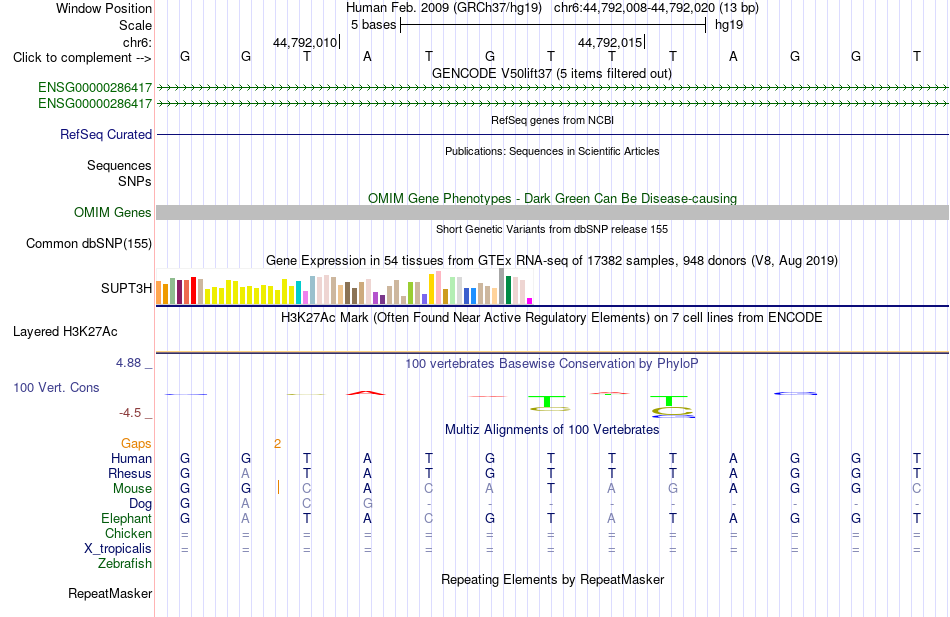Click the SUPT3H gene label

click(127, 288)
